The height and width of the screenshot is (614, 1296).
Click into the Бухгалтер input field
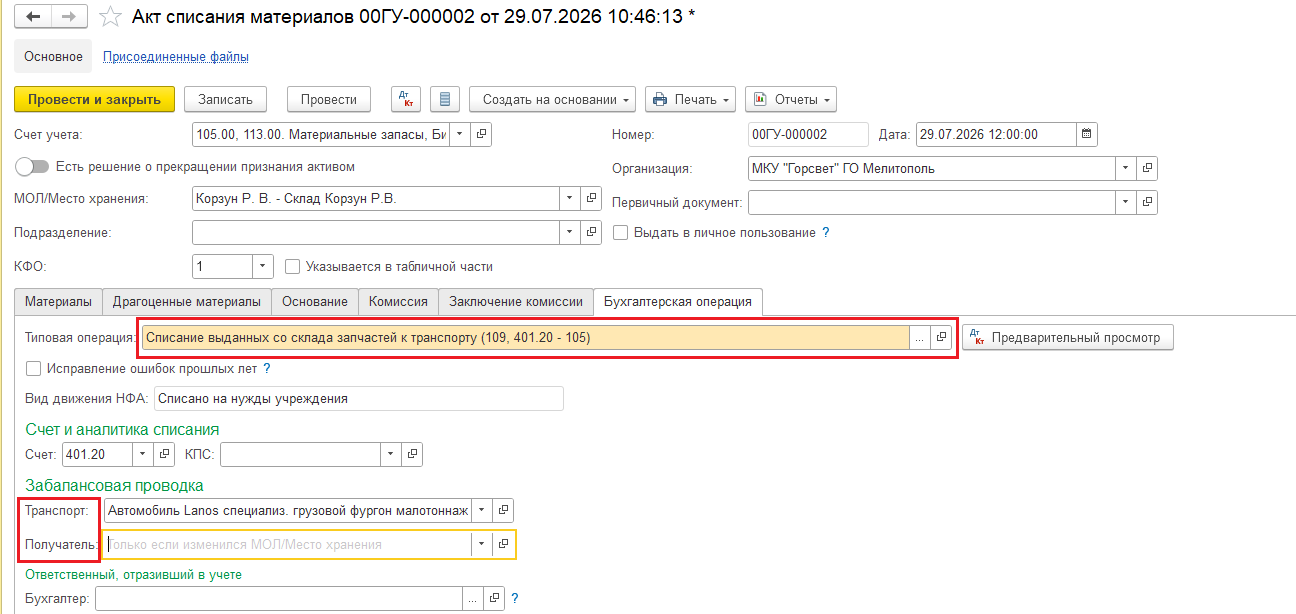(x=278, y=598)
